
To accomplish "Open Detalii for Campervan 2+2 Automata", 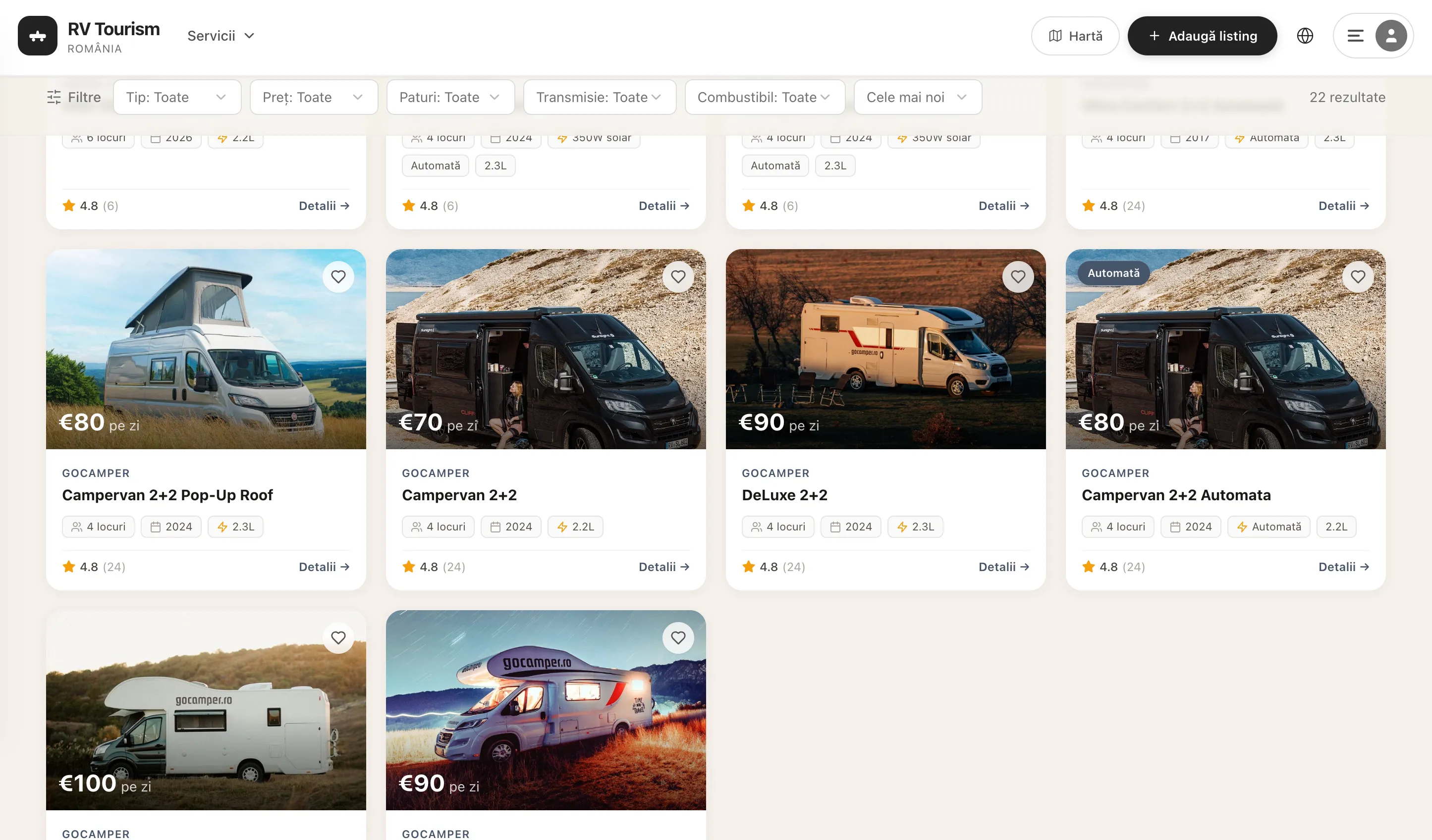I will tap(1344, 566).
